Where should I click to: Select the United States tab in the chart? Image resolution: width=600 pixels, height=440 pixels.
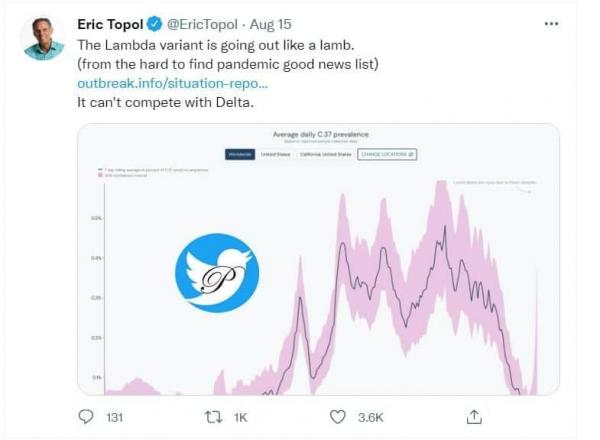[x=275, y=155]
